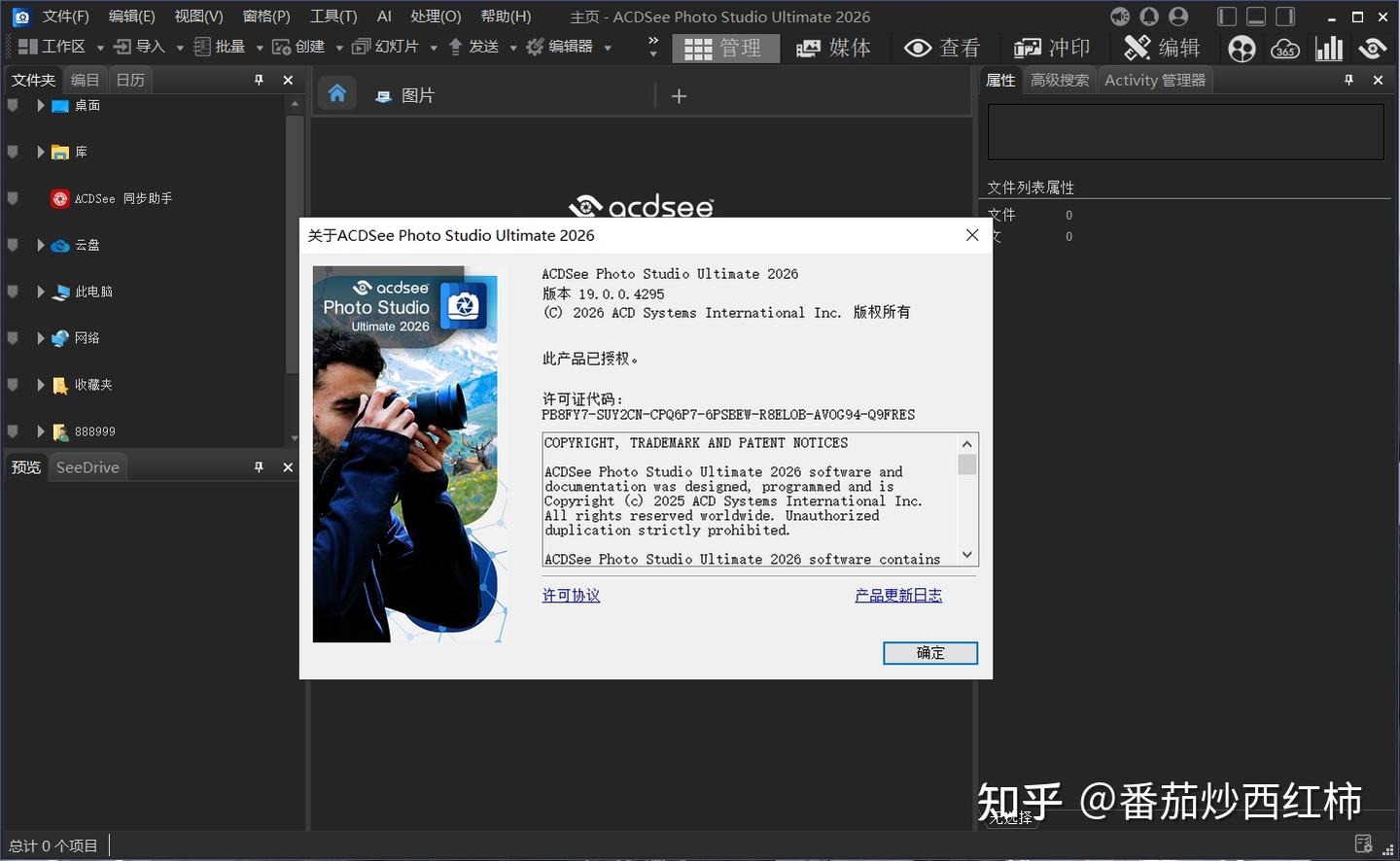Open the 高级搜索 advanced search tab

[1060, 80]
